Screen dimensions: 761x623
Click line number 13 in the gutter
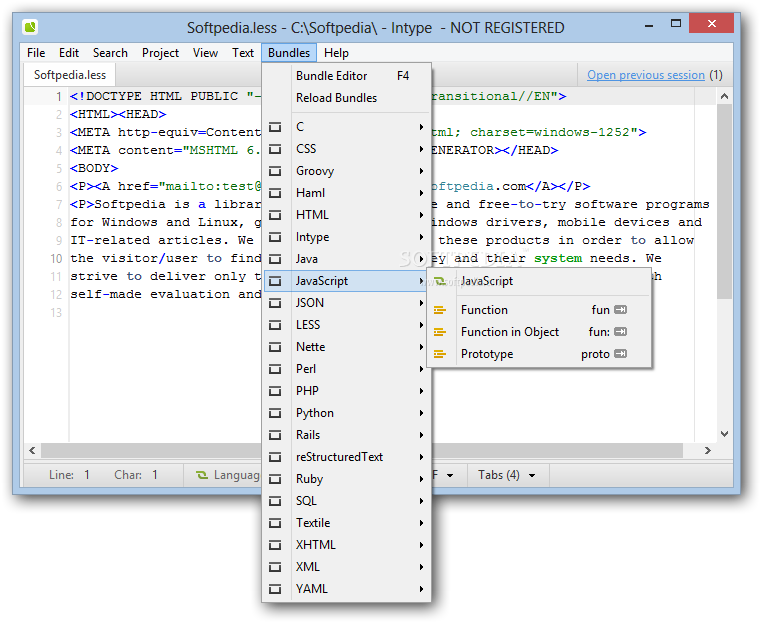[56, 313]
